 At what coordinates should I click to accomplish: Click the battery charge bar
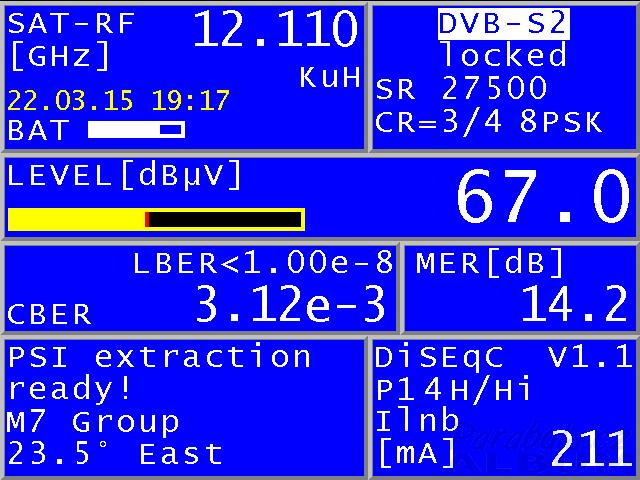coord(136,129)
